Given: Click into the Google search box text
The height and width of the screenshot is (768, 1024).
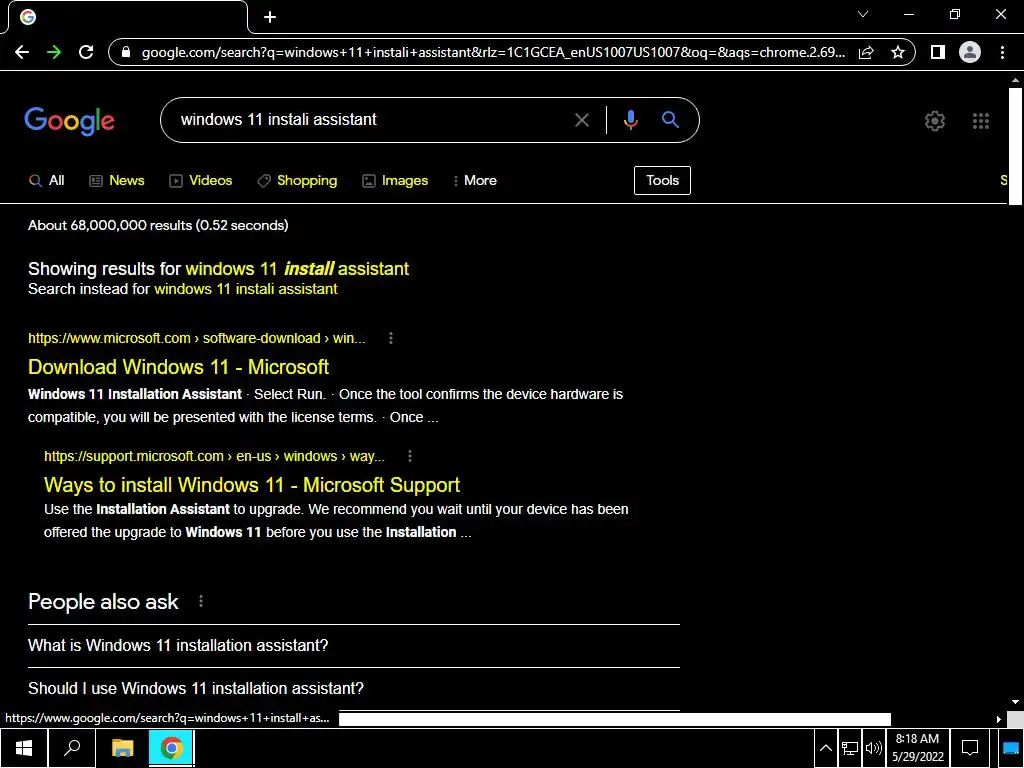Looking at the screenshot, I should (x=278, y=120).
